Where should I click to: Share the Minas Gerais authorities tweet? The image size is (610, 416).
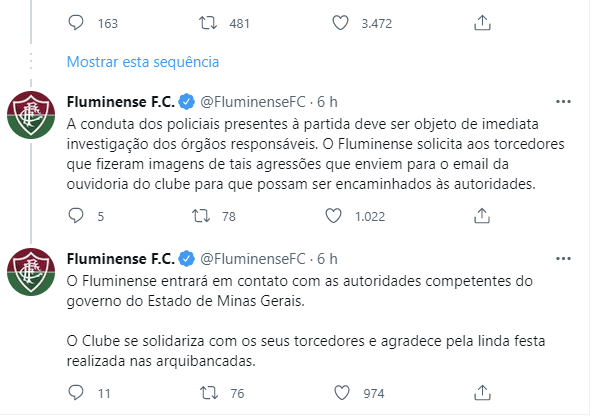click(x=482, y=393)
